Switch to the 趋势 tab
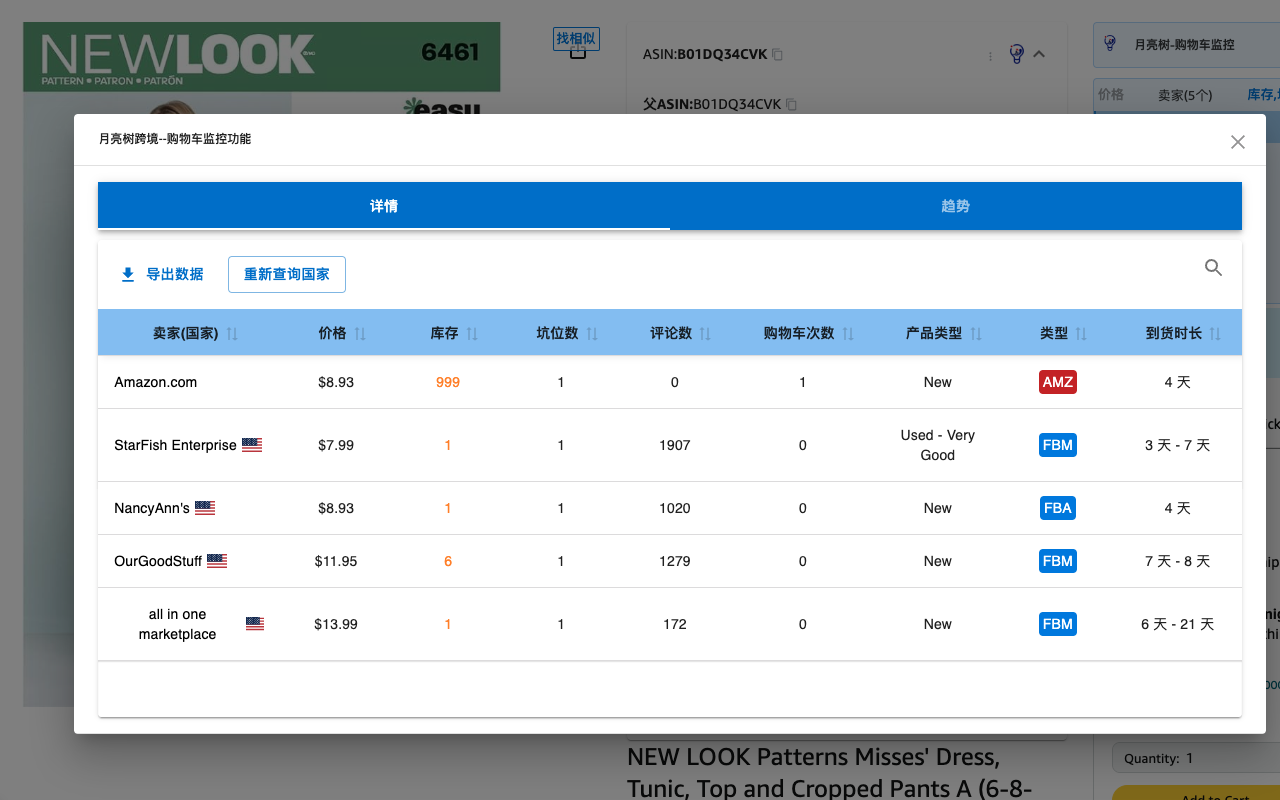This screenshot has height=800, width=1280. pyautogui.click(x=956, y=205)
